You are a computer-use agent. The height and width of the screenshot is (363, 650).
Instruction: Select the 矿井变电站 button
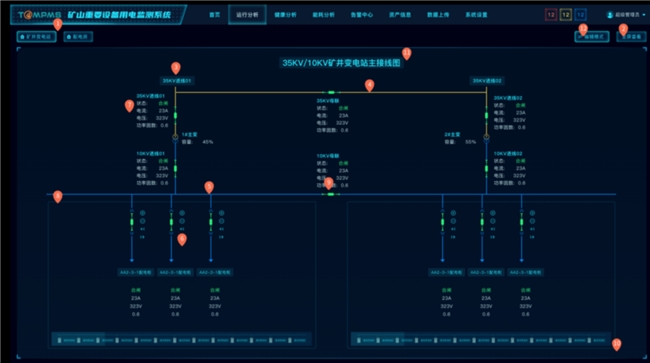(36, 37)
